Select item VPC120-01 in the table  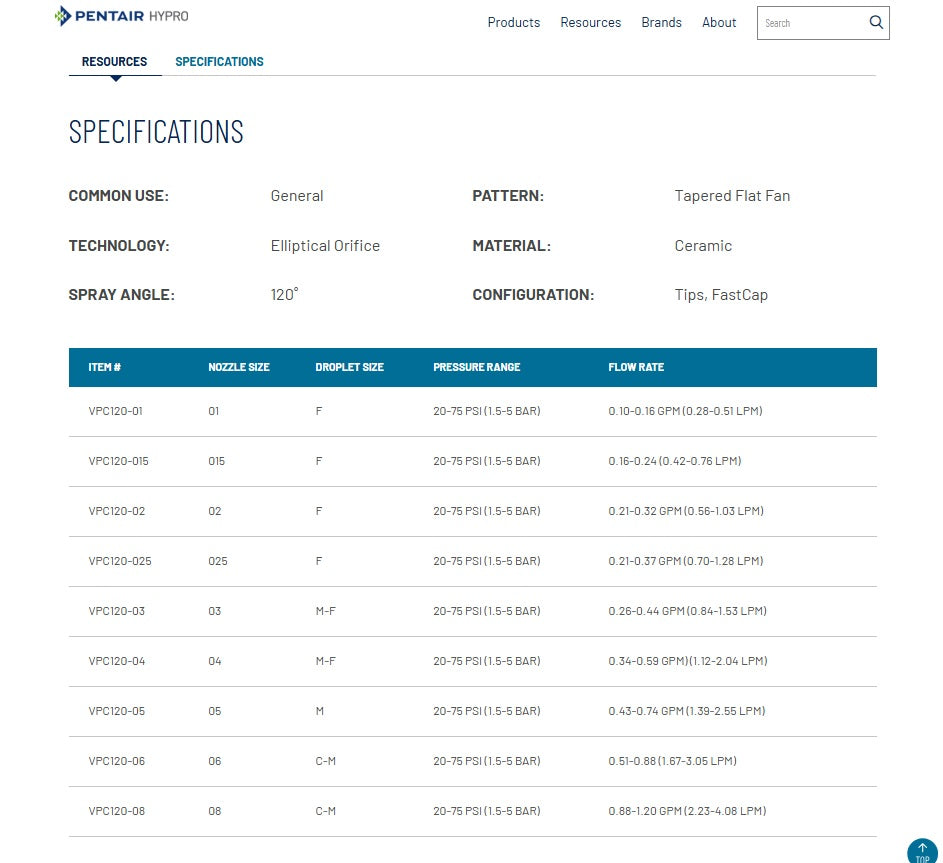116,411
